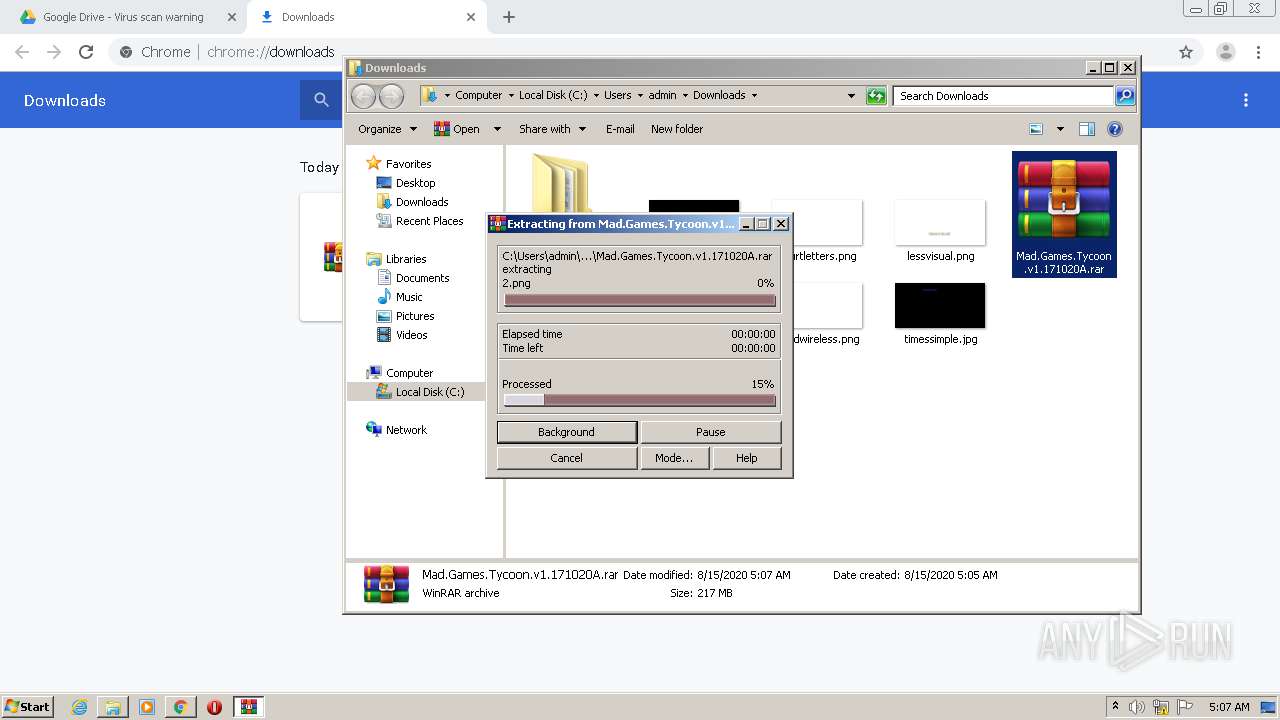Screen dimensions: 1280x720
Task: Open the Windows Start menu
Action: point(28,706)
